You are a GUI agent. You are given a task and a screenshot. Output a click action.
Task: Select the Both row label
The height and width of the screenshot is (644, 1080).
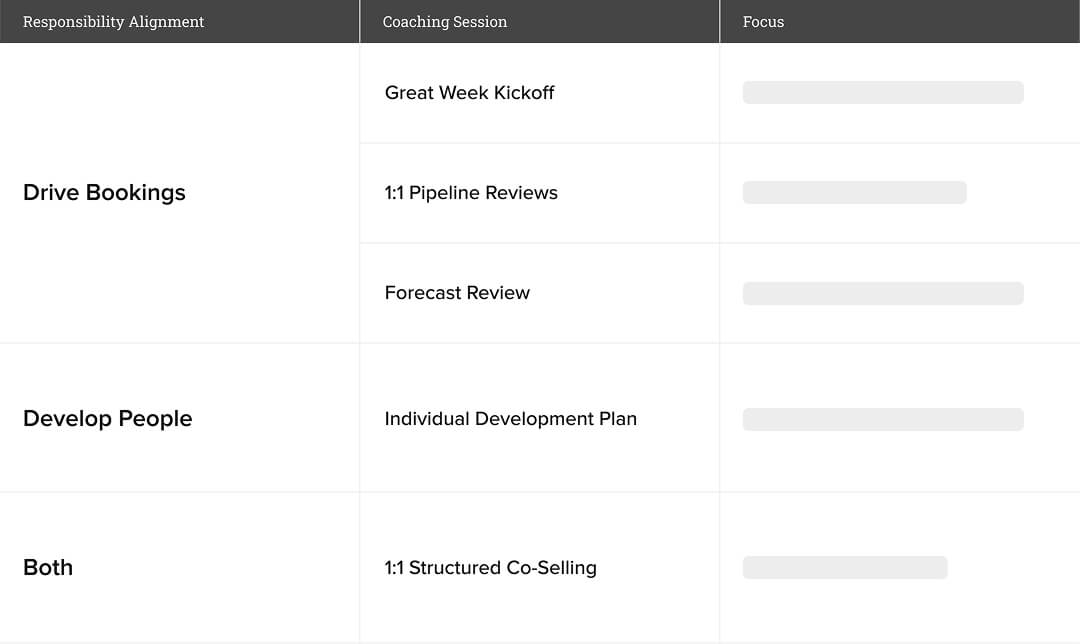pyautogui.click(x=48, y=568)
